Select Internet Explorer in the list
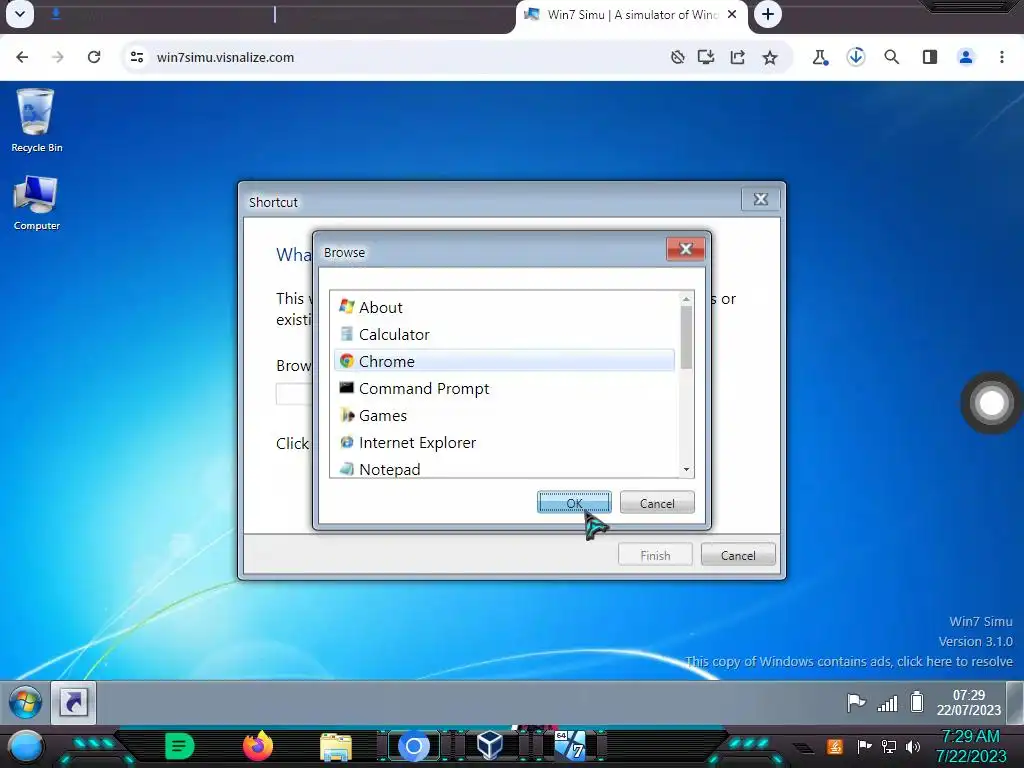Viewport: 1024px width, 768px height. tap(504, 443)
